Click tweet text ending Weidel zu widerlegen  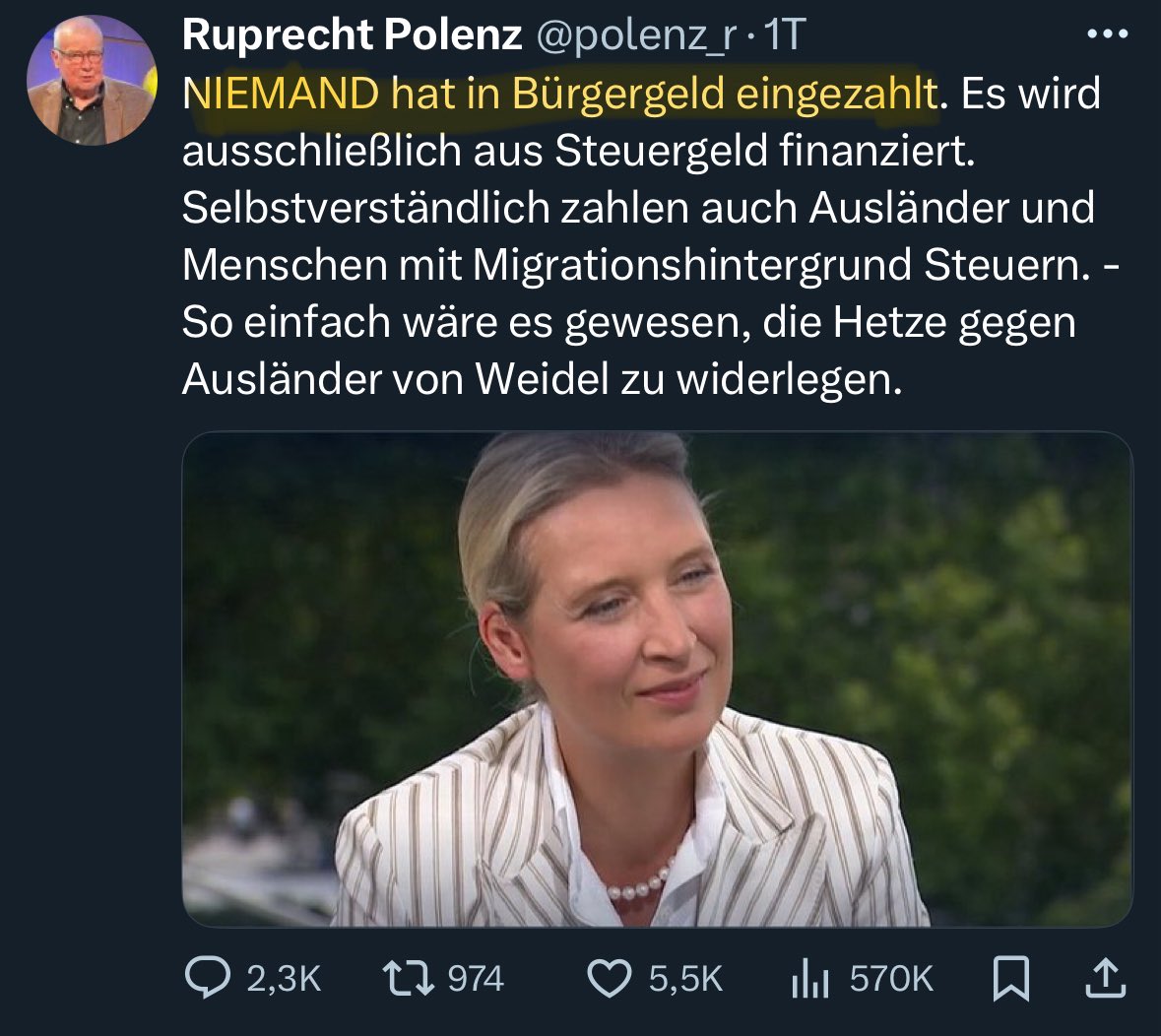[542, 378]
